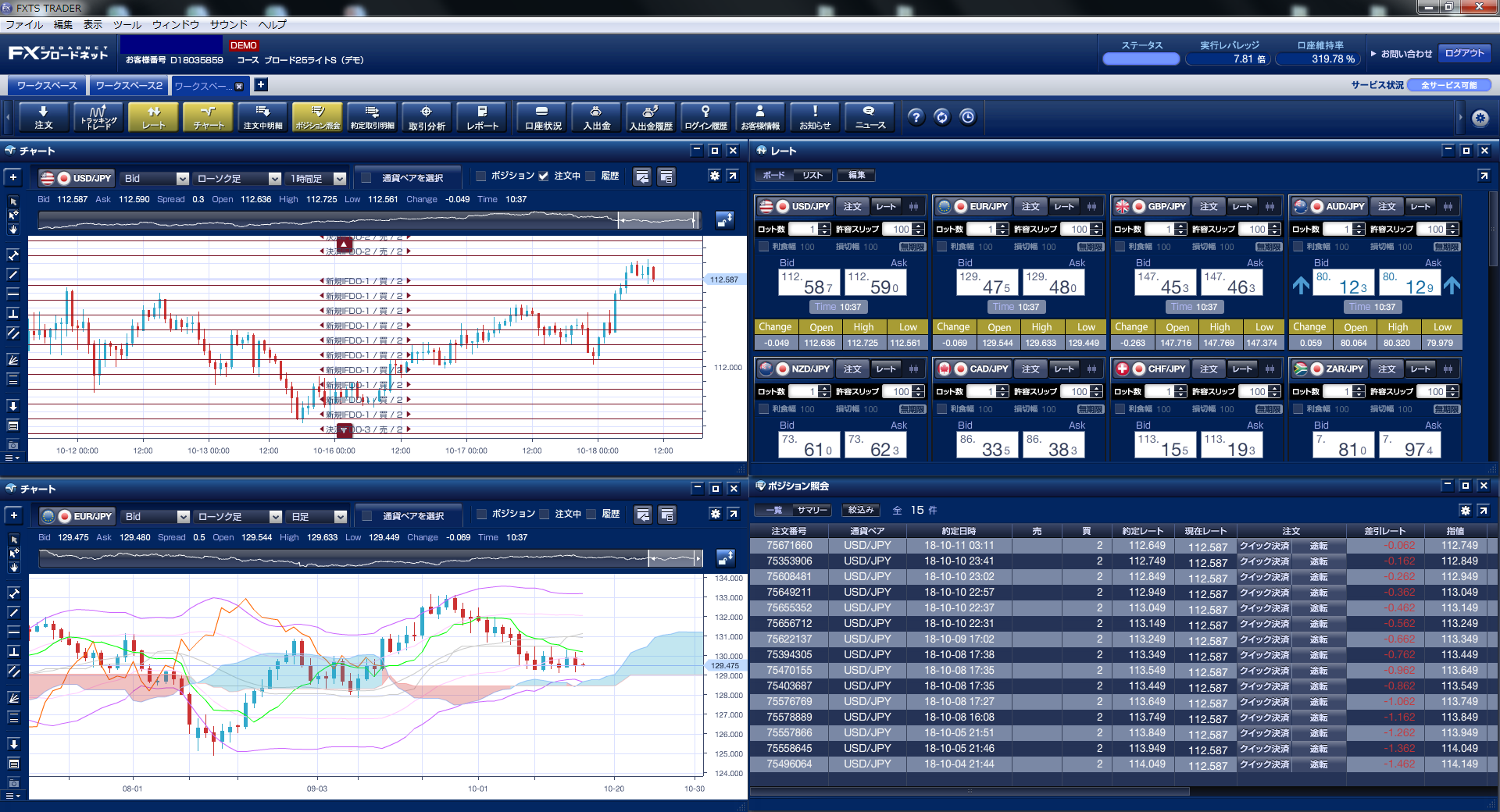Open the レポート report tool
Image resolution: width=1500 pixels, height=812 pixels.
click(x=481, y=117)
